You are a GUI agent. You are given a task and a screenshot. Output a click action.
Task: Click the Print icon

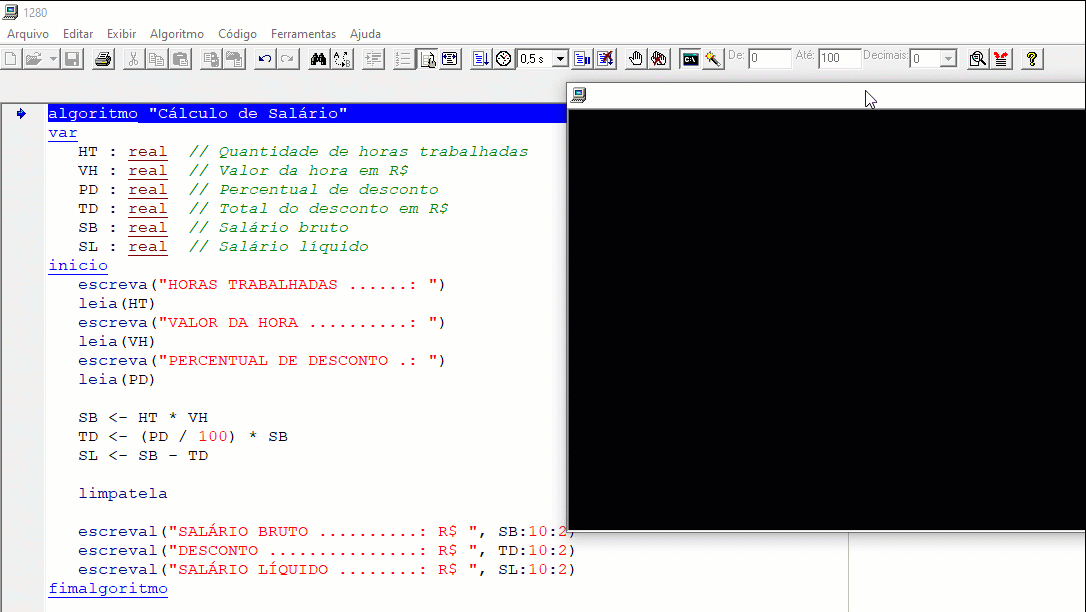coord(103,59)
